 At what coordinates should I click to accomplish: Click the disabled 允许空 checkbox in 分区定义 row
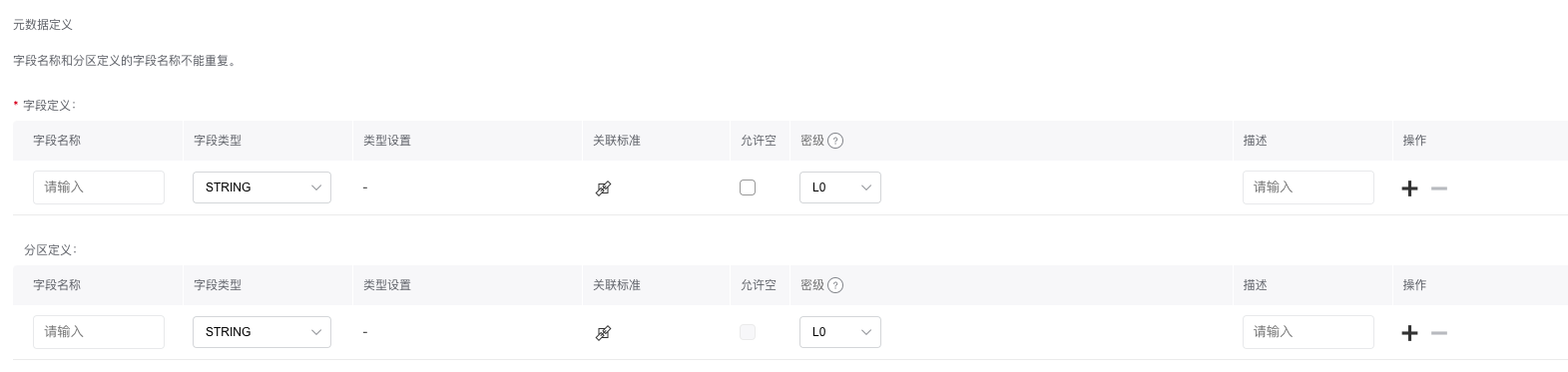click(x=748, y=331)
